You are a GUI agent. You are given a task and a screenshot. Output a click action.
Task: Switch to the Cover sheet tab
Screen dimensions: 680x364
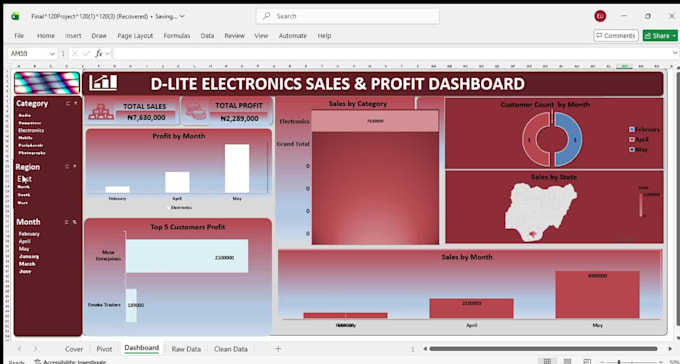(x=74, y=349)
